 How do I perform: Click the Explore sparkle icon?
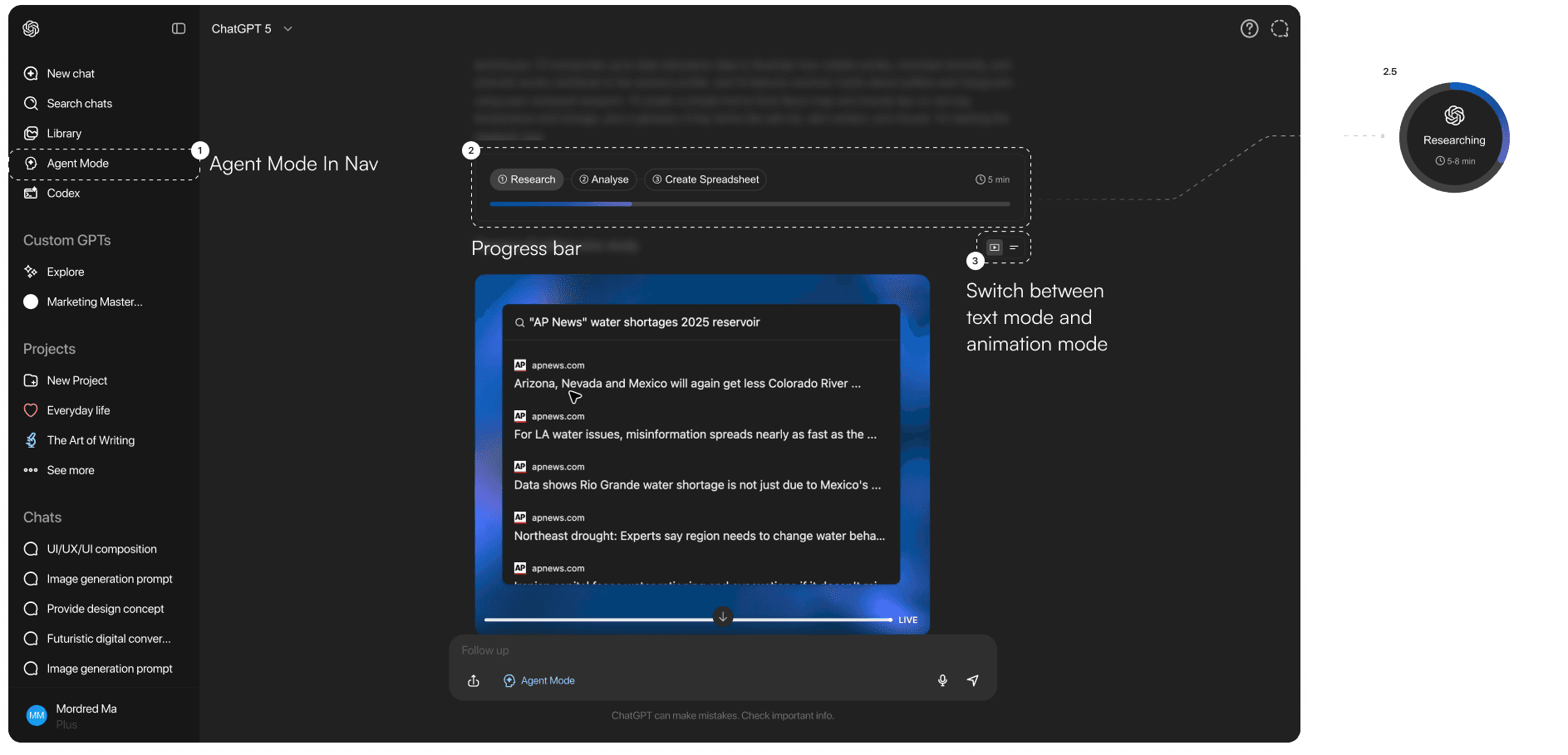[x=31, y=272]
